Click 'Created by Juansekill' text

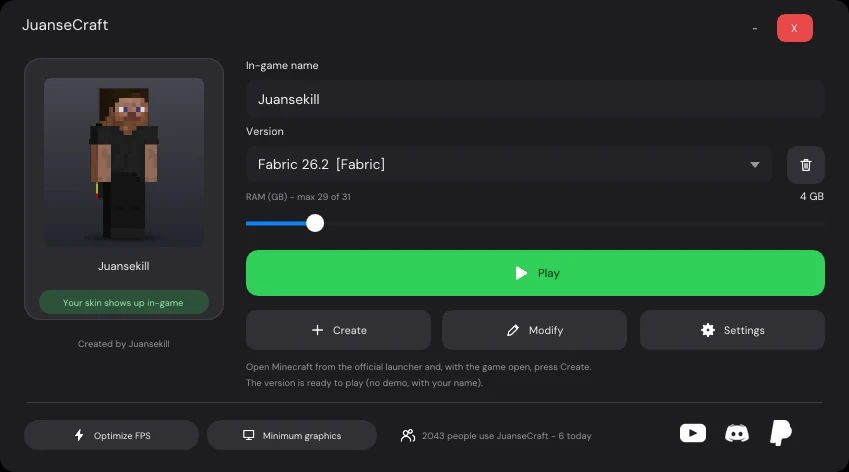click(123, 344)
